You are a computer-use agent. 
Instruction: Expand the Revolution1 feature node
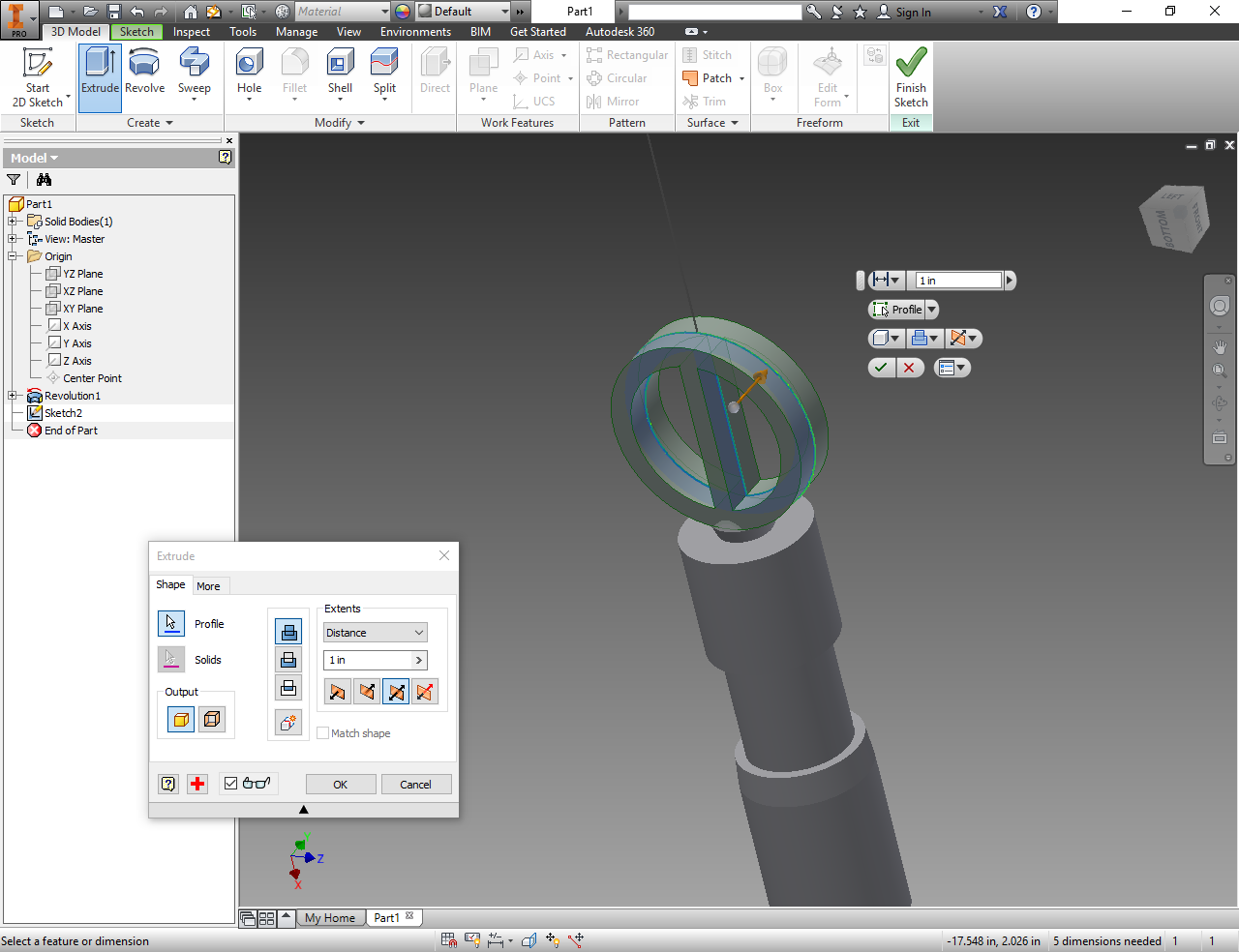[12, 396]
